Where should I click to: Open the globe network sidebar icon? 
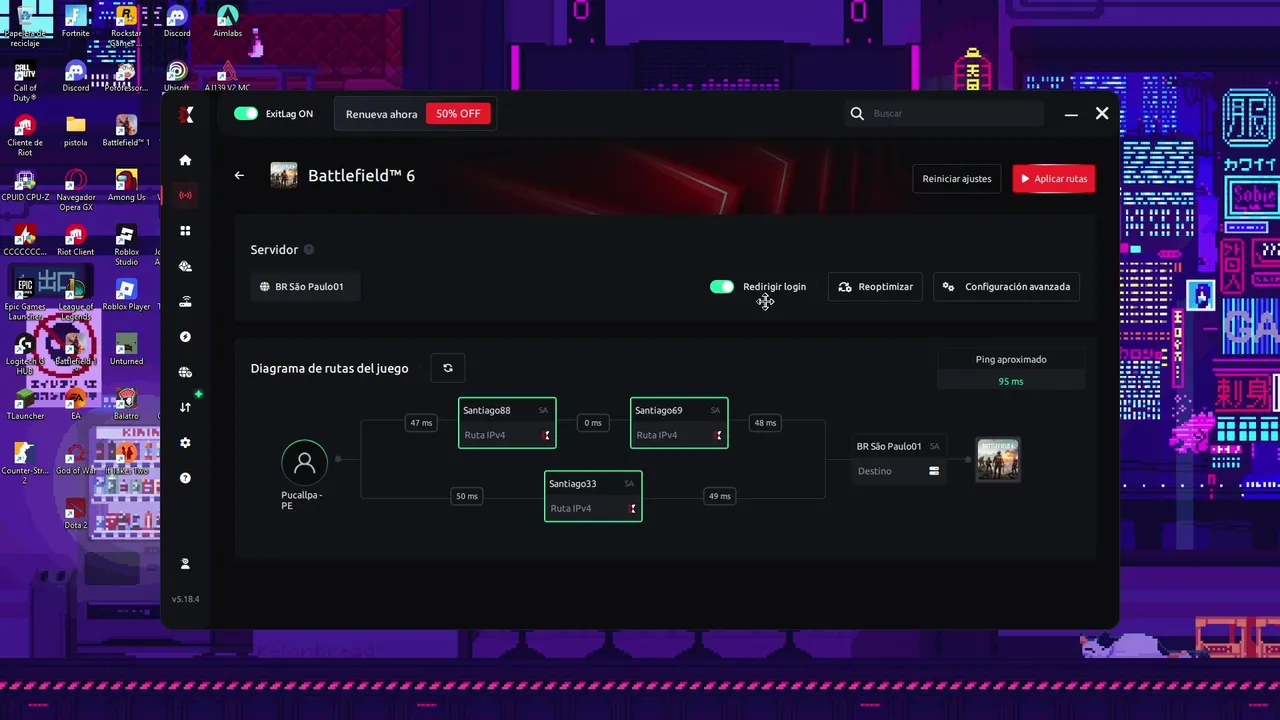pos(185,372)
